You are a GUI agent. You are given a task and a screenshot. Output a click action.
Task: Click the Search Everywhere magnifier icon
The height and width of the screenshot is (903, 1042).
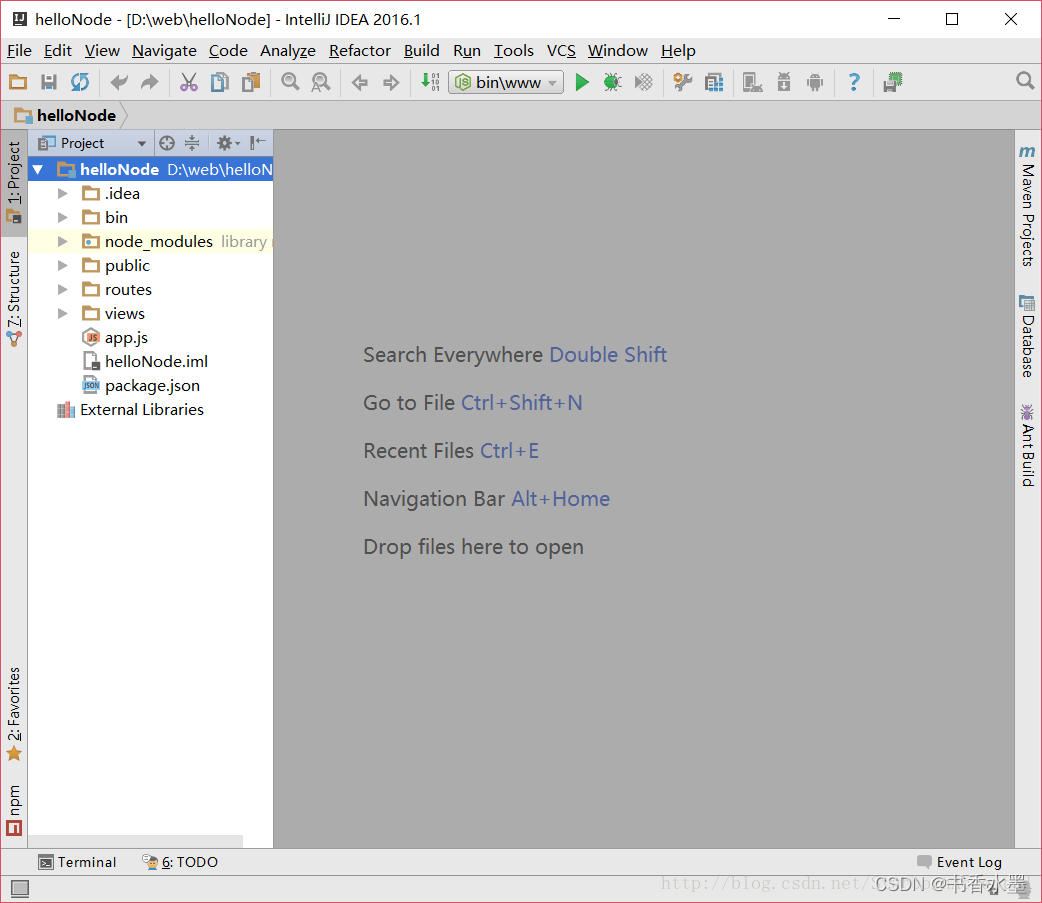[1025, 81]
